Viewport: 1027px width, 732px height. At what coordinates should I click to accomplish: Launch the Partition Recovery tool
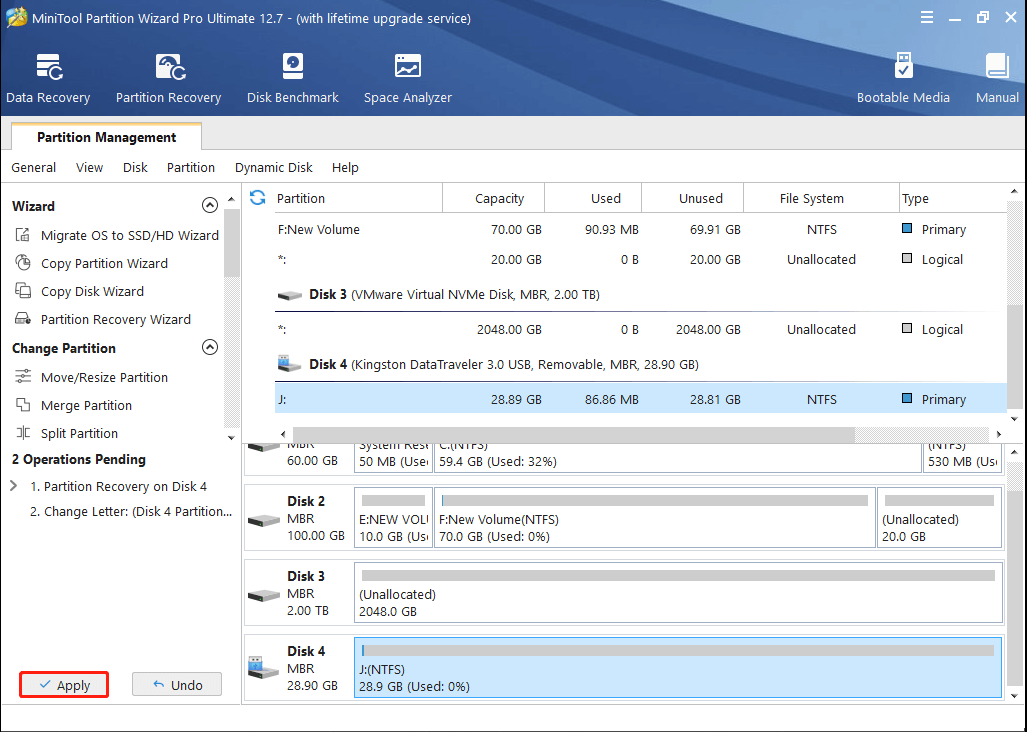pos(167,77)
